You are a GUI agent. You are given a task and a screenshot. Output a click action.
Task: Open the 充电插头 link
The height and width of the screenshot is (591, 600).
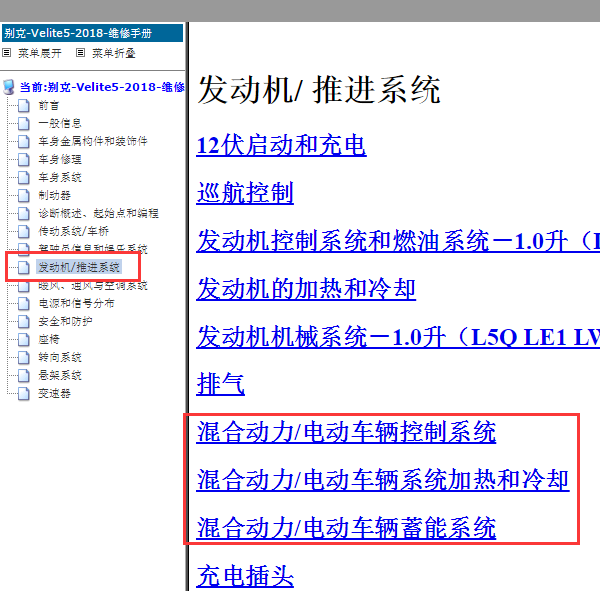coord(245,576)
